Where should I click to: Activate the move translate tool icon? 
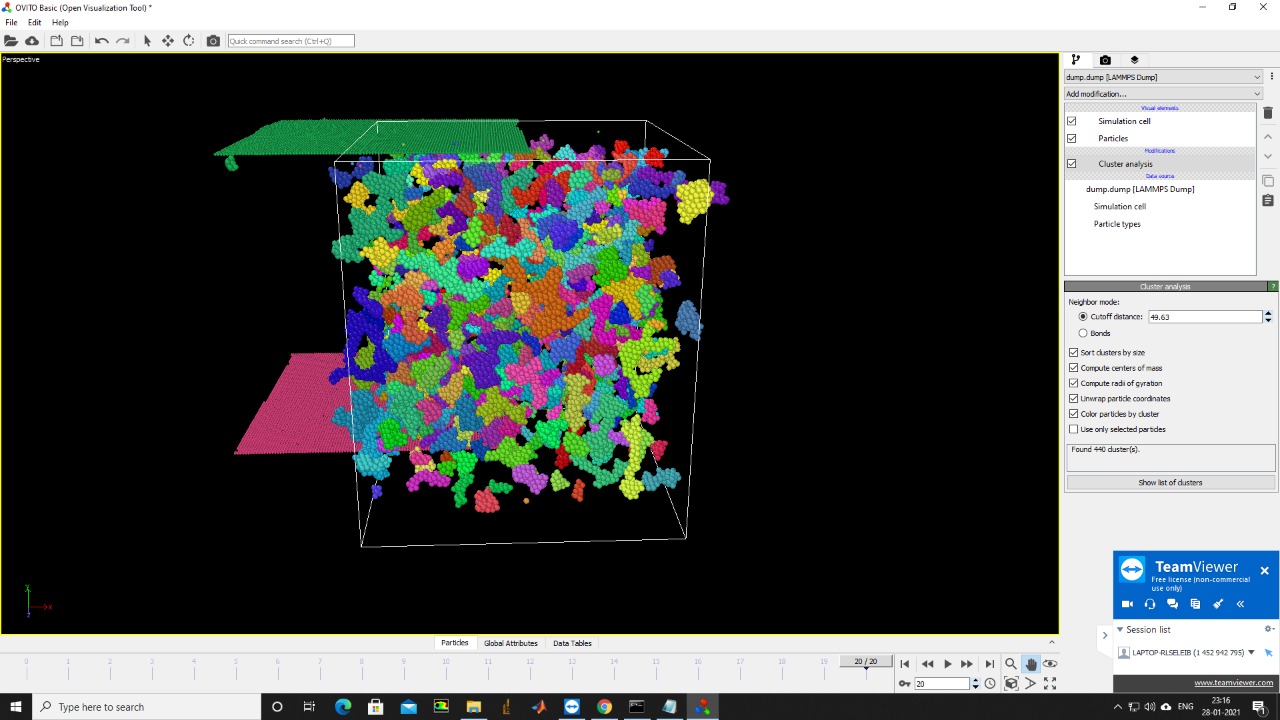167,41
